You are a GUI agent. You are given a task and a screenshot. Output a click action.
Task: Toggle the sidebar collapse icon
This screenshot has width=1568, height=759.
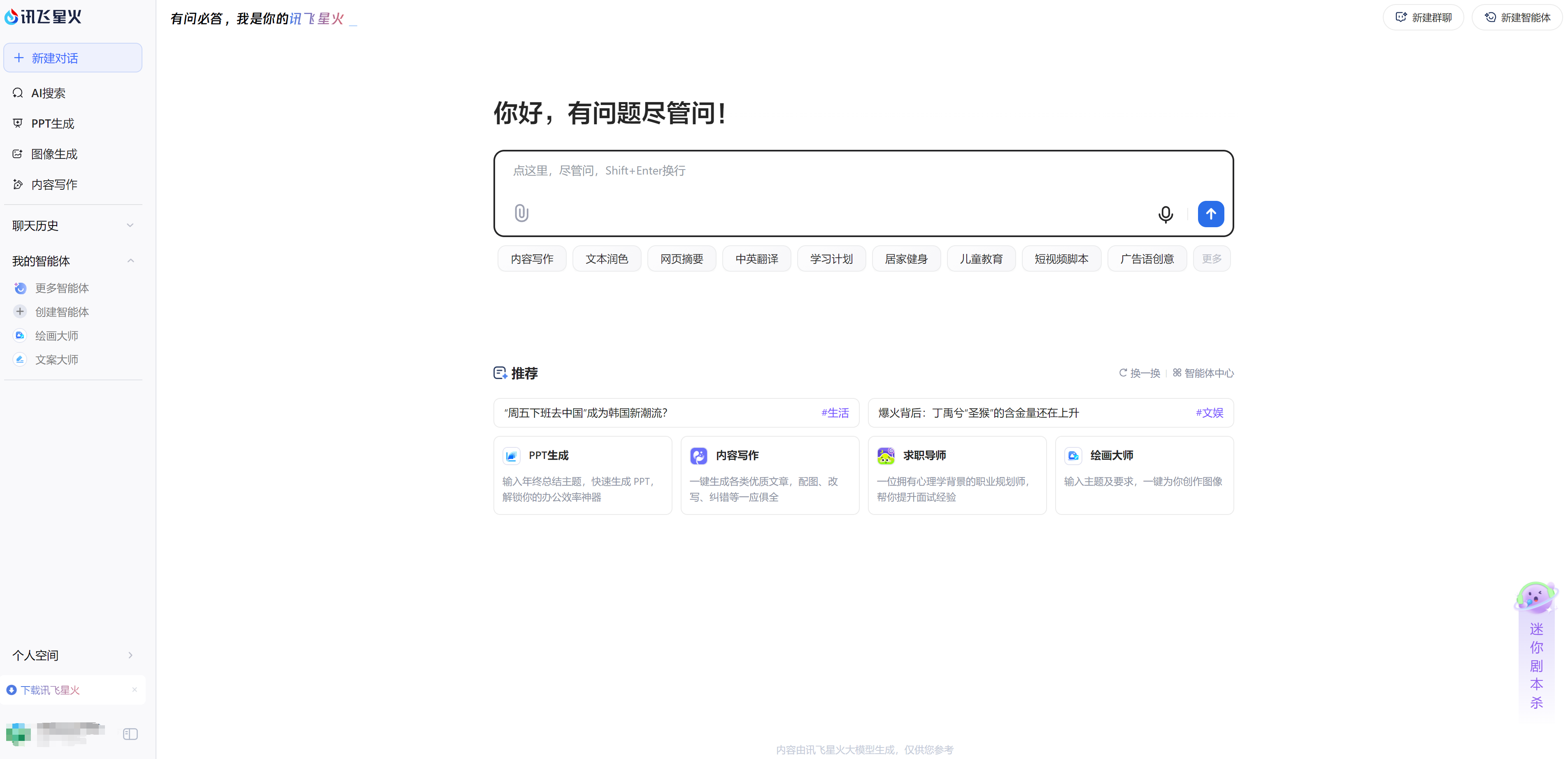pos(130,734)
